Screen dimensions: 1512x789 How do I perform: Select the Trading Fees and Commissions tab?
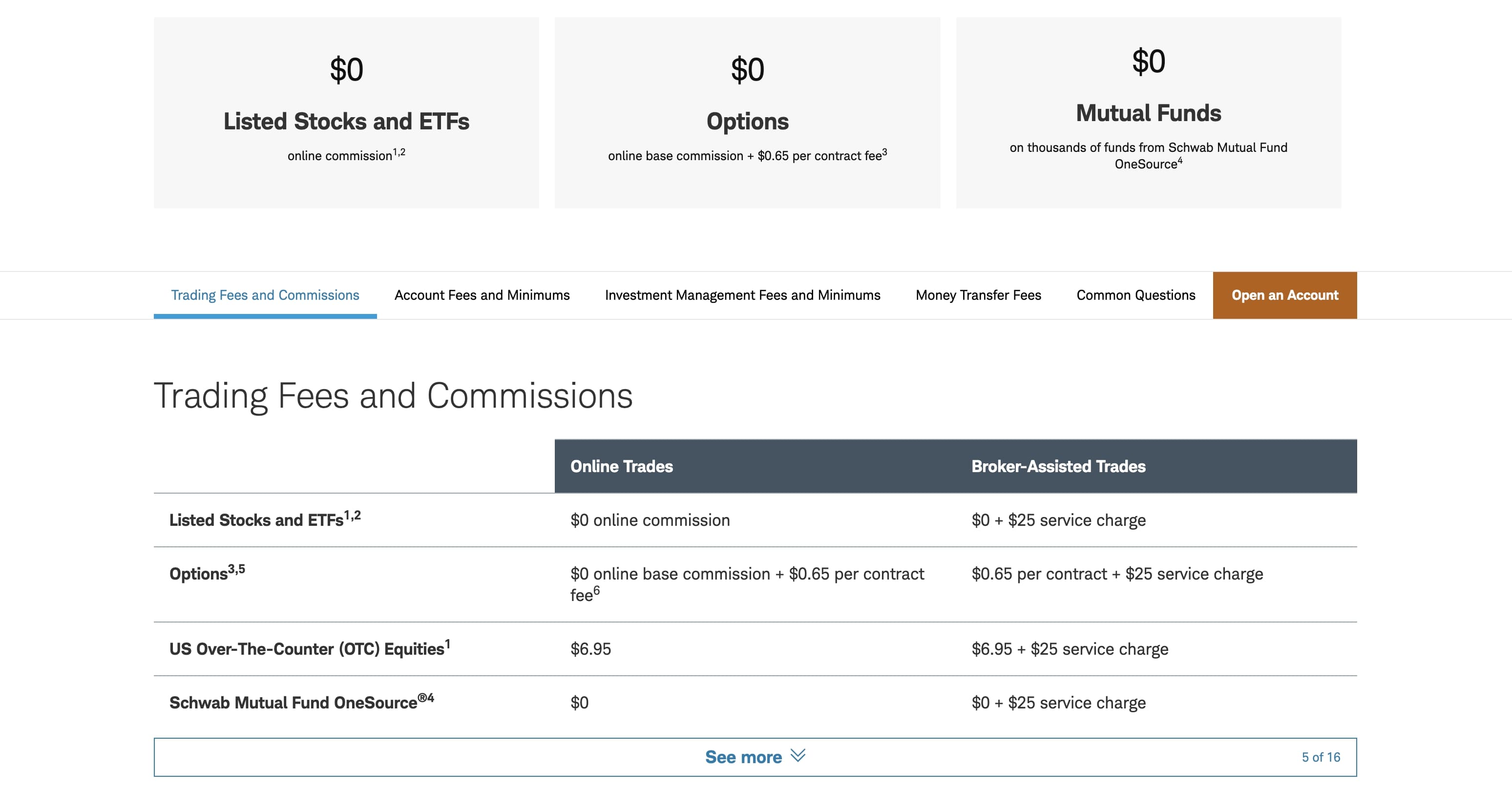click(265, 295)
